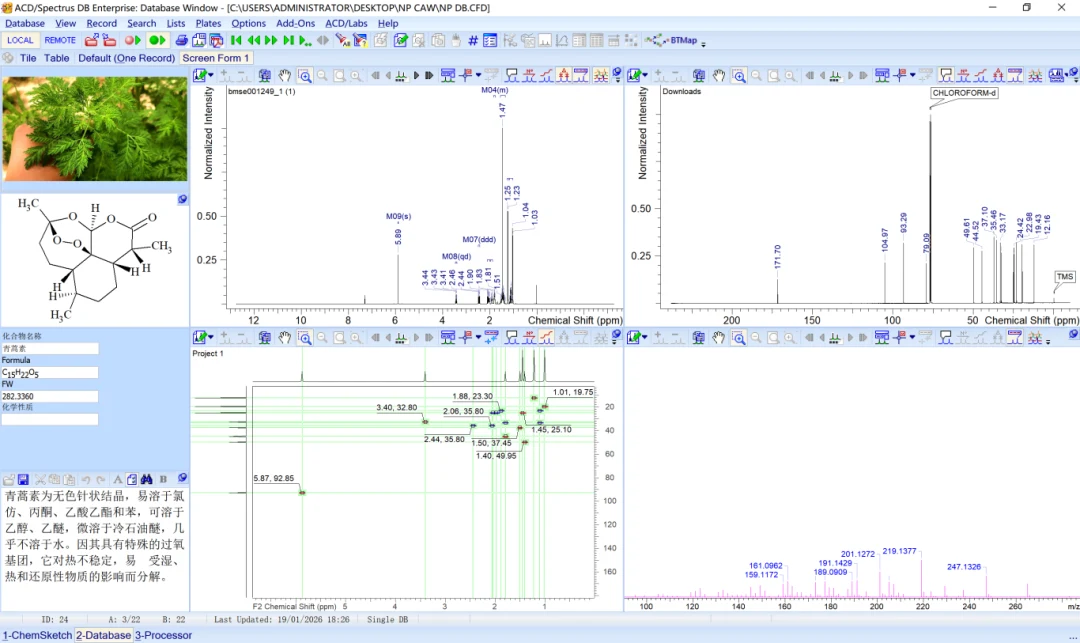
Task: Click the green plant photo thumbnail
Action: (x=95, y=129)
